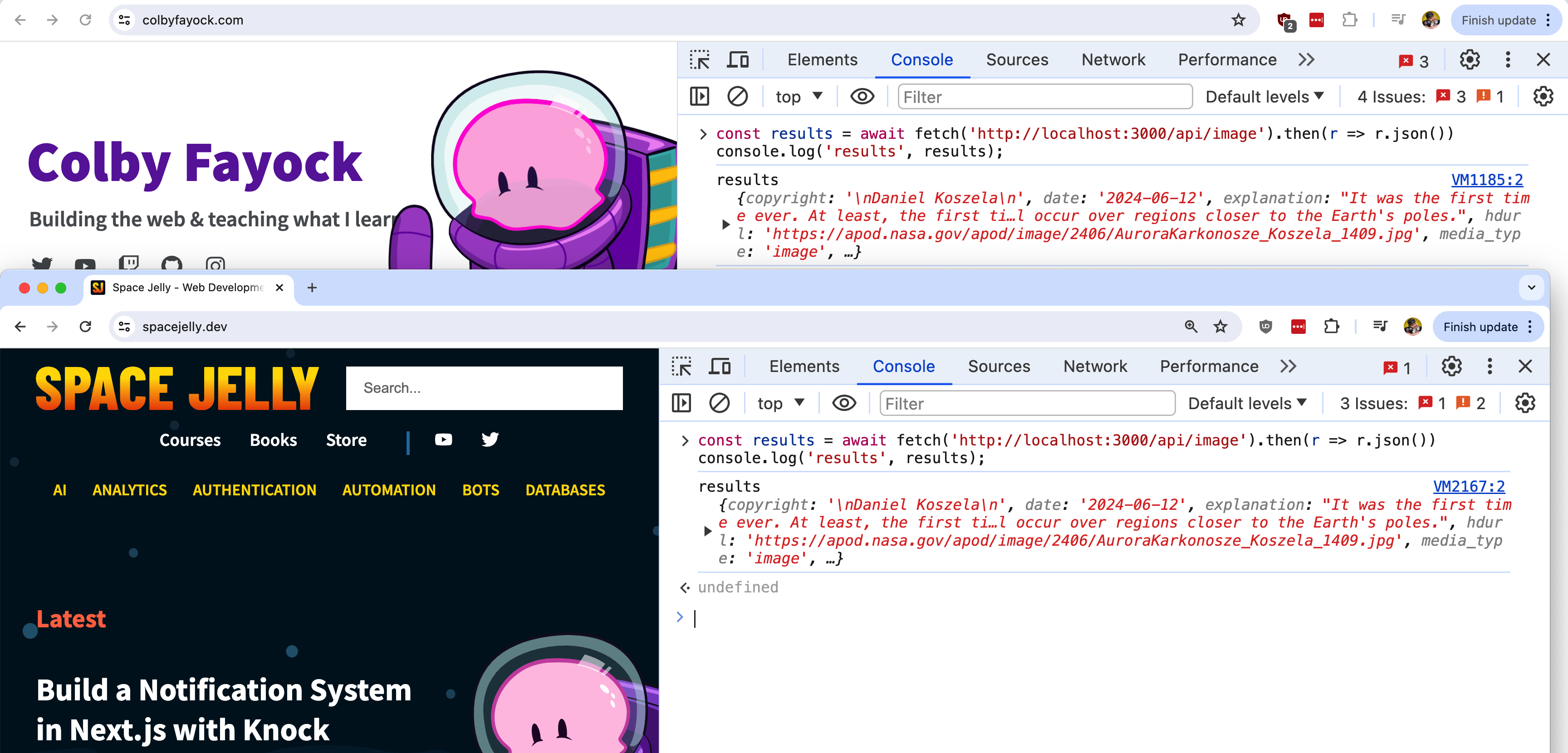The width and height of the screenshot is (1568, 753).
Task: Click profile avatar in Space Jelly window
Action: [1412, 327]
